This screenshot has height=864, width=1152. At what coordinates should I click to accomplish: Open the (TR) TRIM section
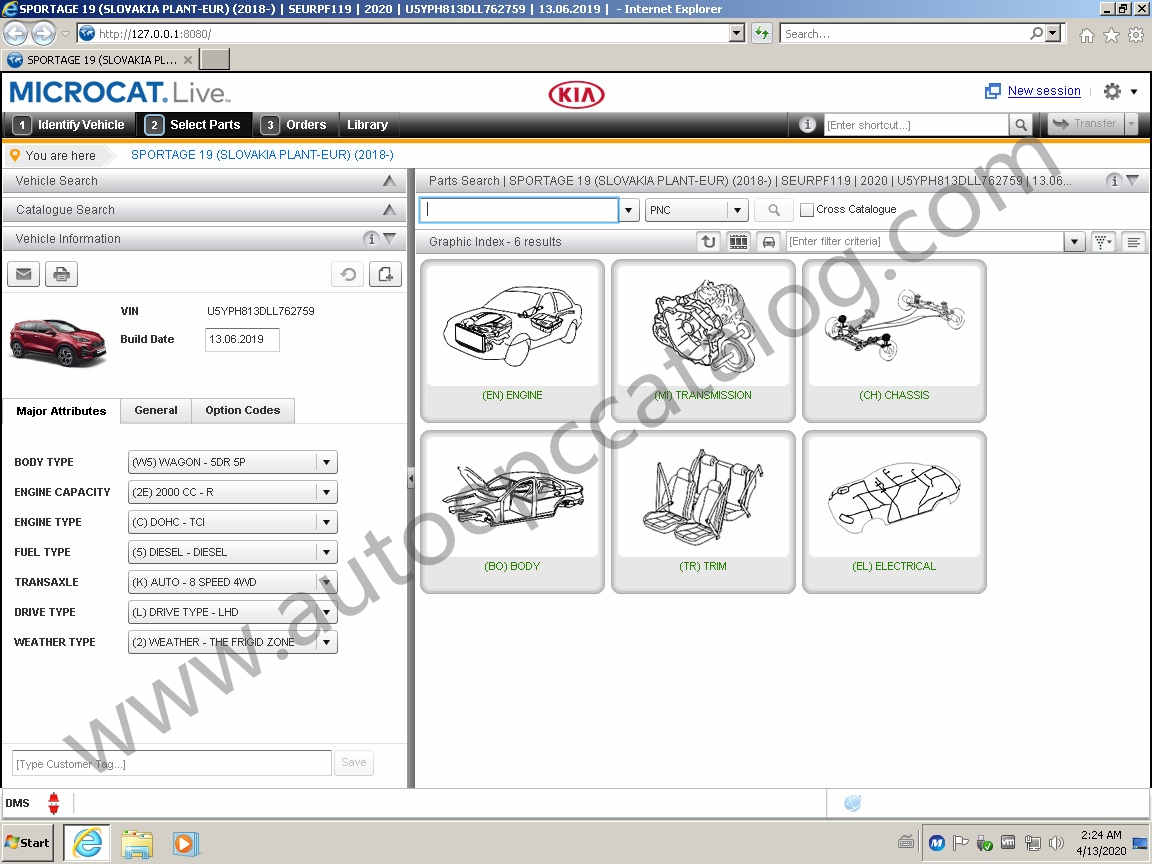click(703, 512)
